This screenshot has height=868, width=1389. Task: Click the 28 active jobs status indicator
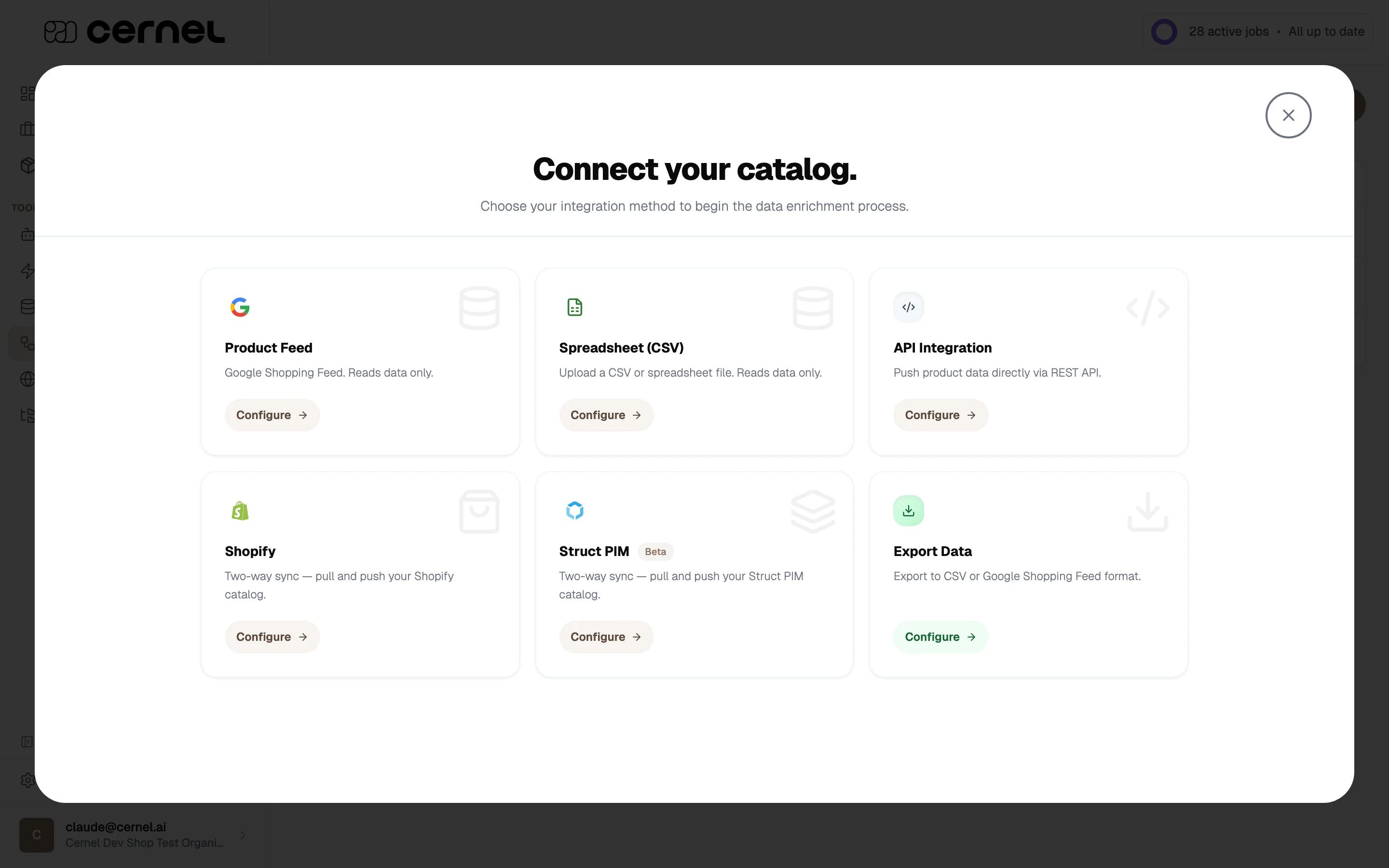[1257, 31]
